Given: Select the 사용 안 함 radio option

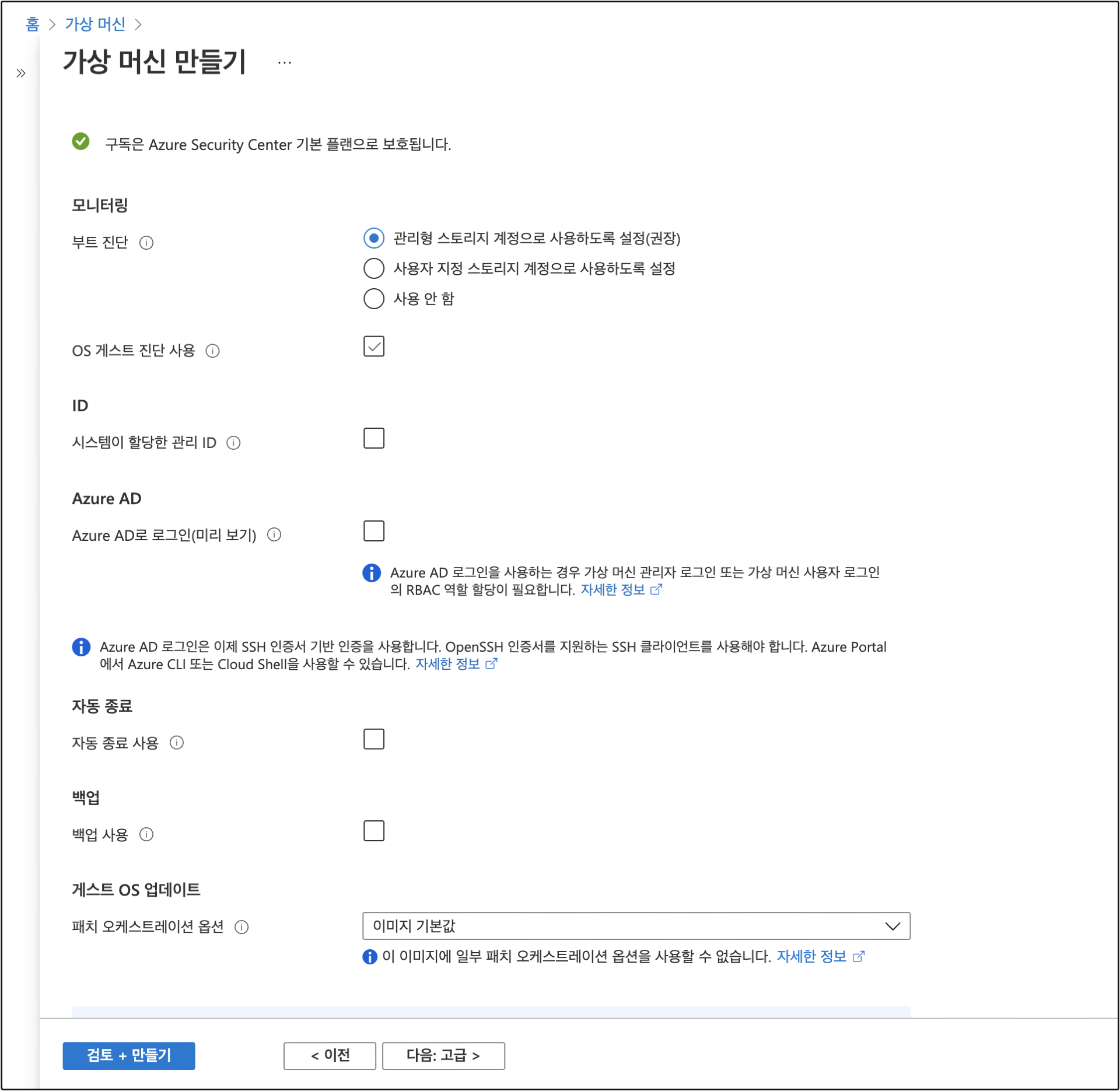Looking at the screenshot, I should pos(374,299).
